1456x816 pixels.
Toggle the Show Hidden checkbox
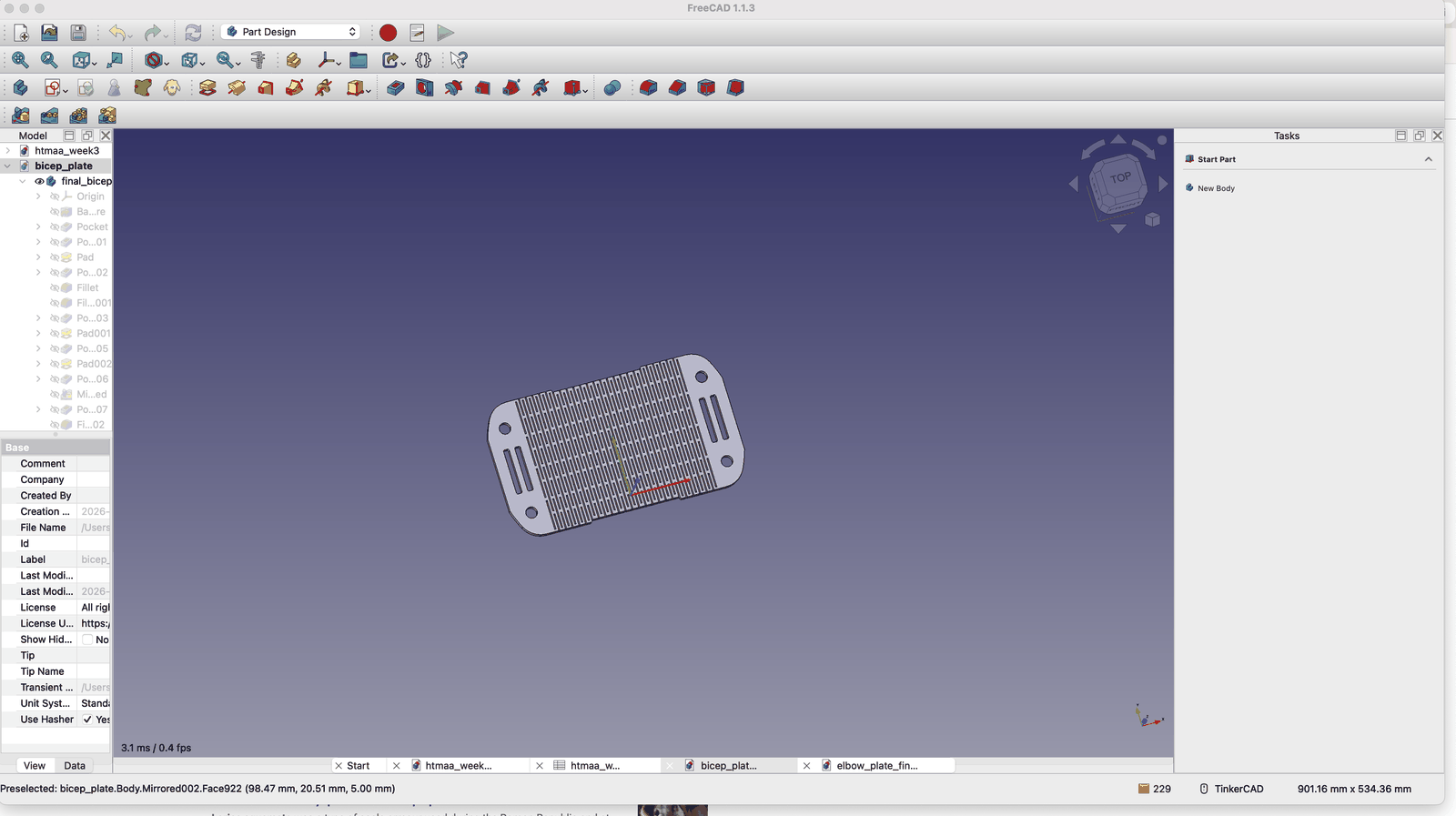tap(87, 640)
